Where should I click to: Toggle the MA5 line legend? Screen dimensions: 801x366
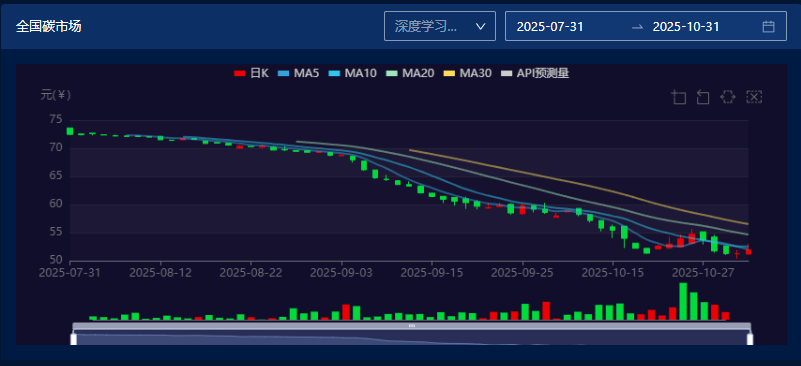[298, 73]
